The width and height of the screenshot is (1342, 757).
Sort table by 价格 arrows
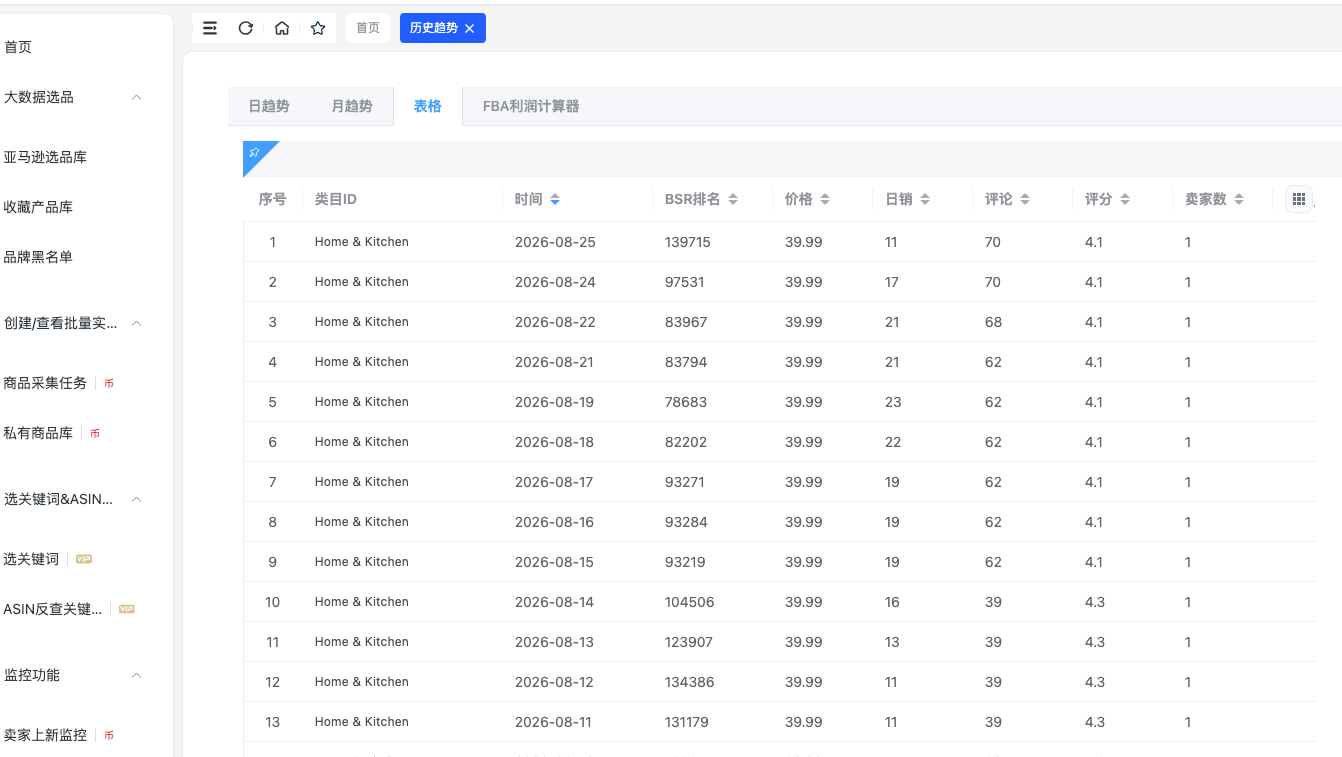coord(825,199)
